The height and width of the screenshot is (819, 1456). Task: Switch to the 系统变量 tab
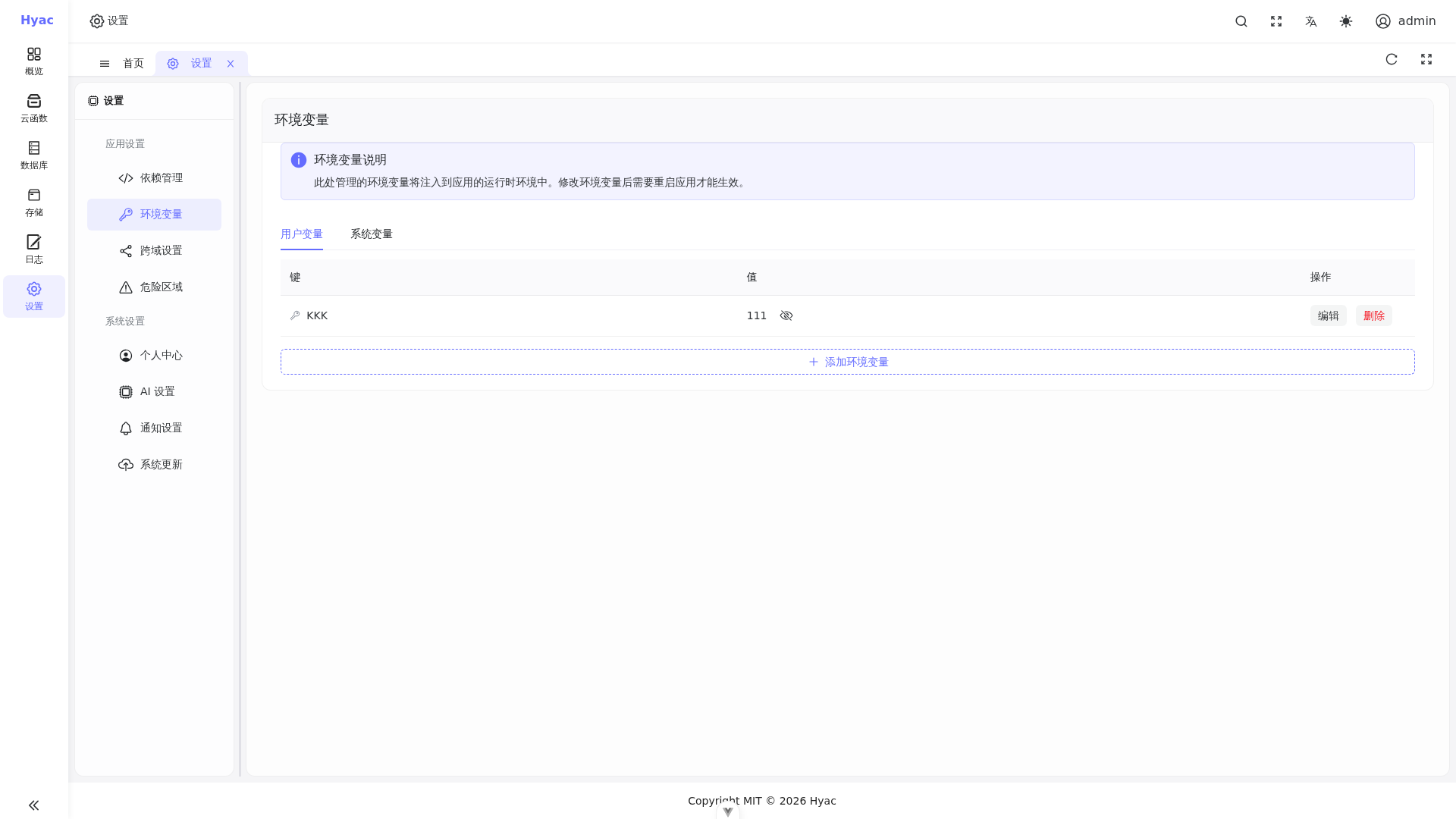(x=372, y=234)
